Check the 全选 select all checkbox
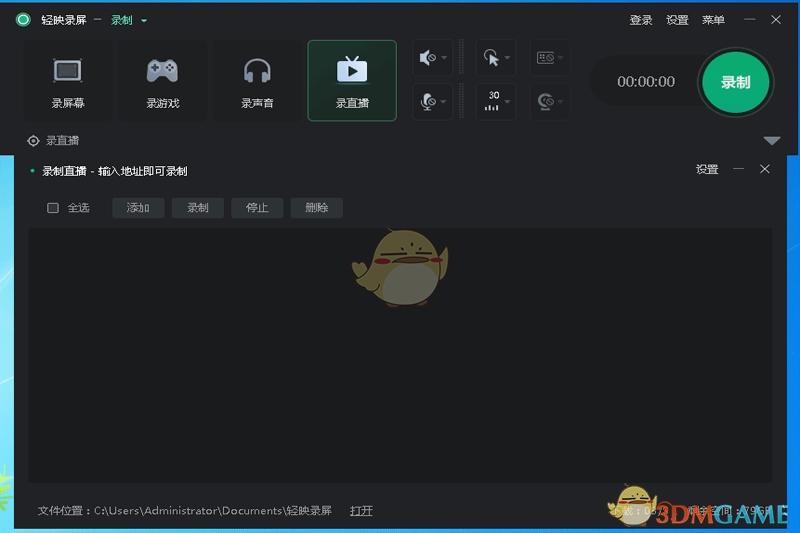Screen dimensions: 800x533 coord(53,208)
